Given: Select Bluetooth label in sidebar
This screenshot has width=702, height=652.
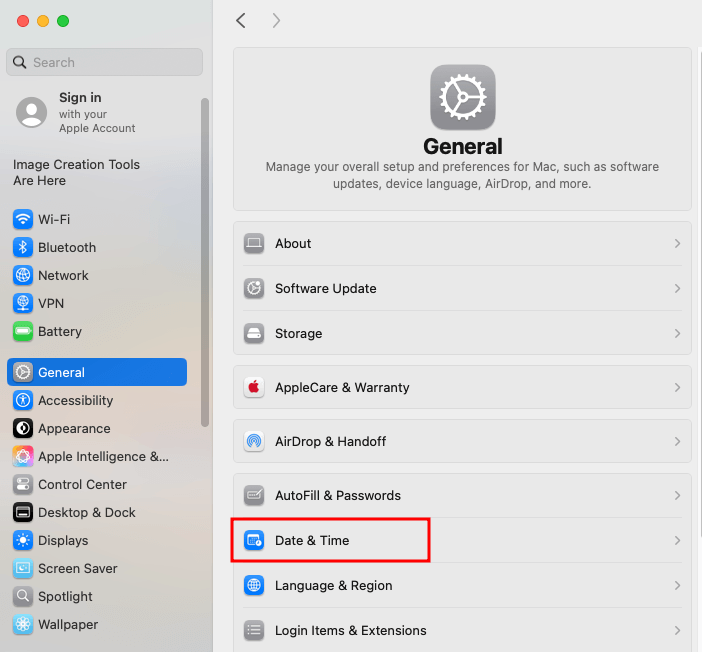Looking at the screenshot, I should click(x=67, y=247).
